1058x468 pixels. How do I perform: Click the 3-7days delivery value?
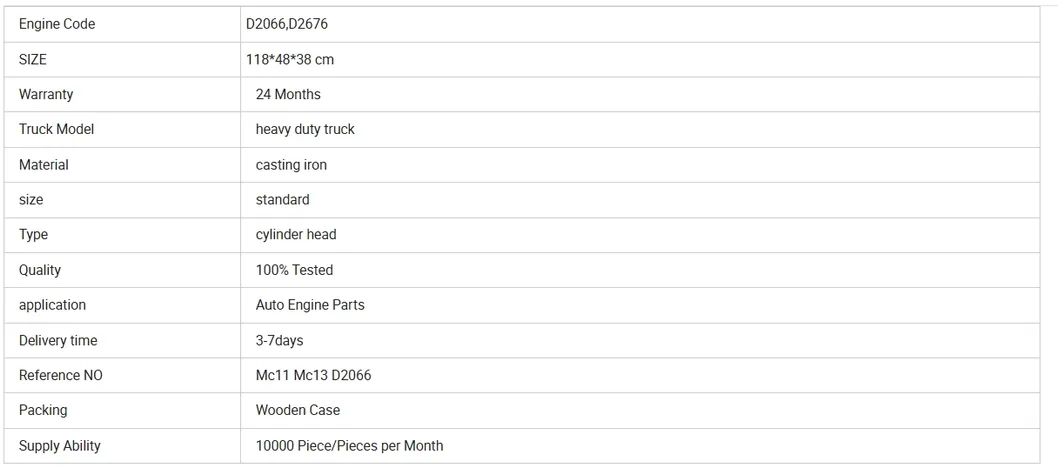[279, 341]
